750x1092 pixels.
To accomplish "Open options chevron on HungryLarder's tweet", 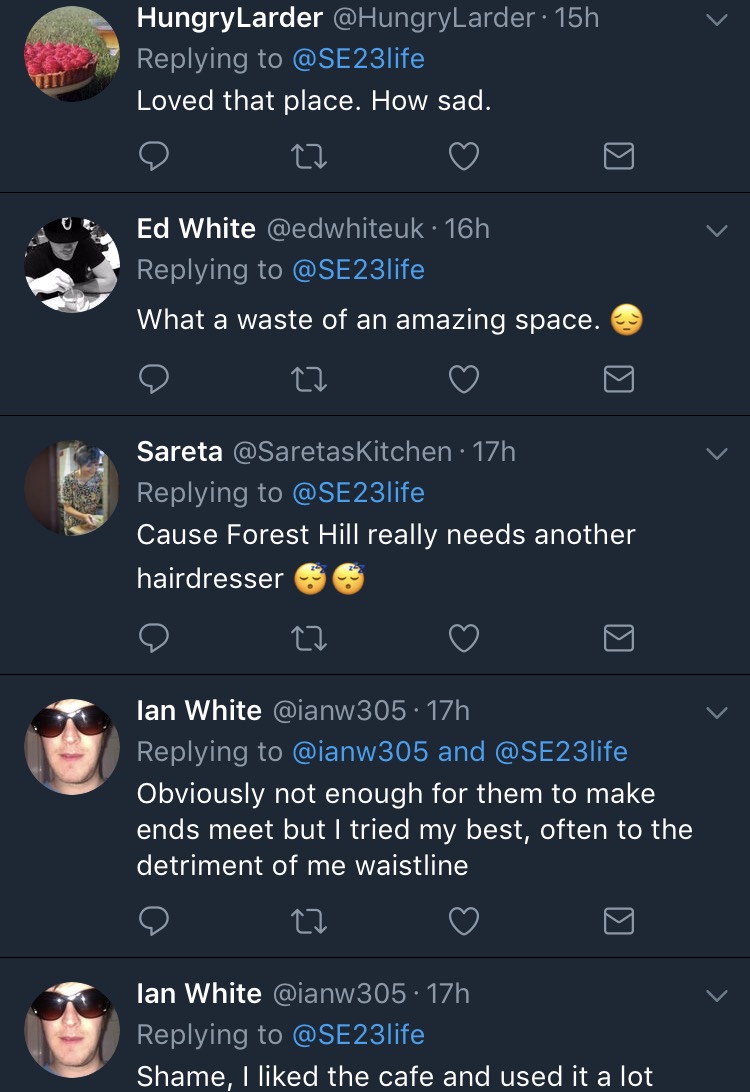I will (x=716, y=20).
